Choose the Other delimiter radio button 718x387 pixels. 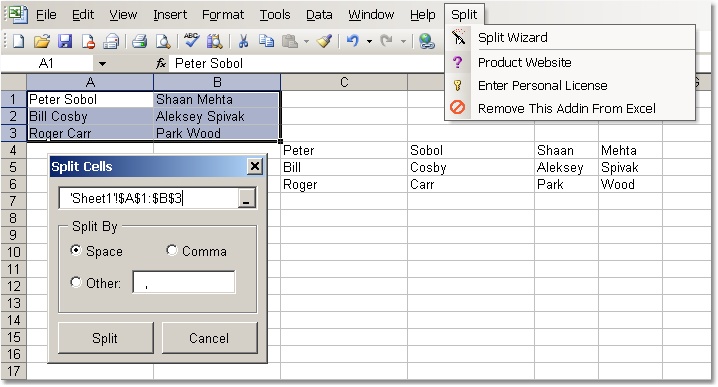click(x=76, y=282)
